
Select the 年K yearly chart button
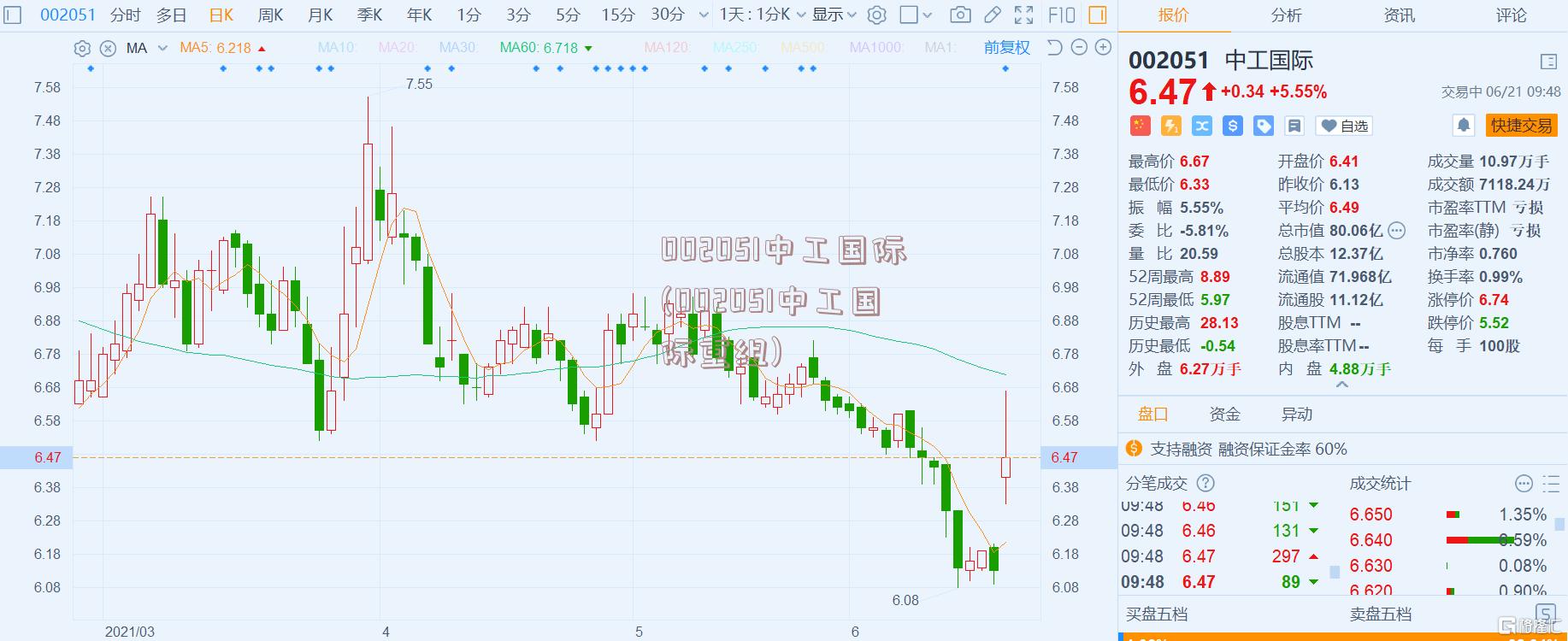[420, 15]
